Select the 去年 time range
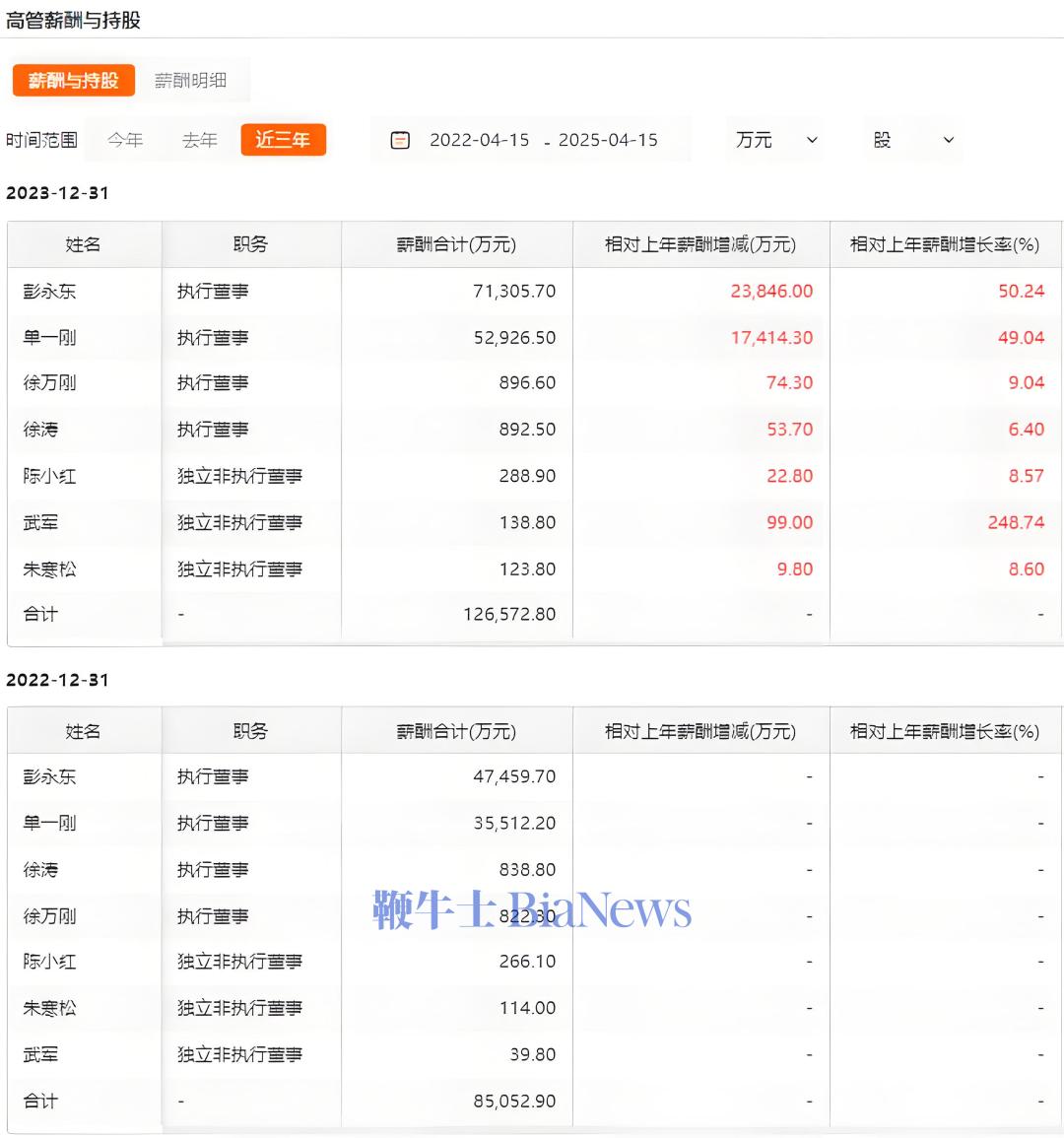Viewport: 1064px width, 1138px height. click(200, 139)
